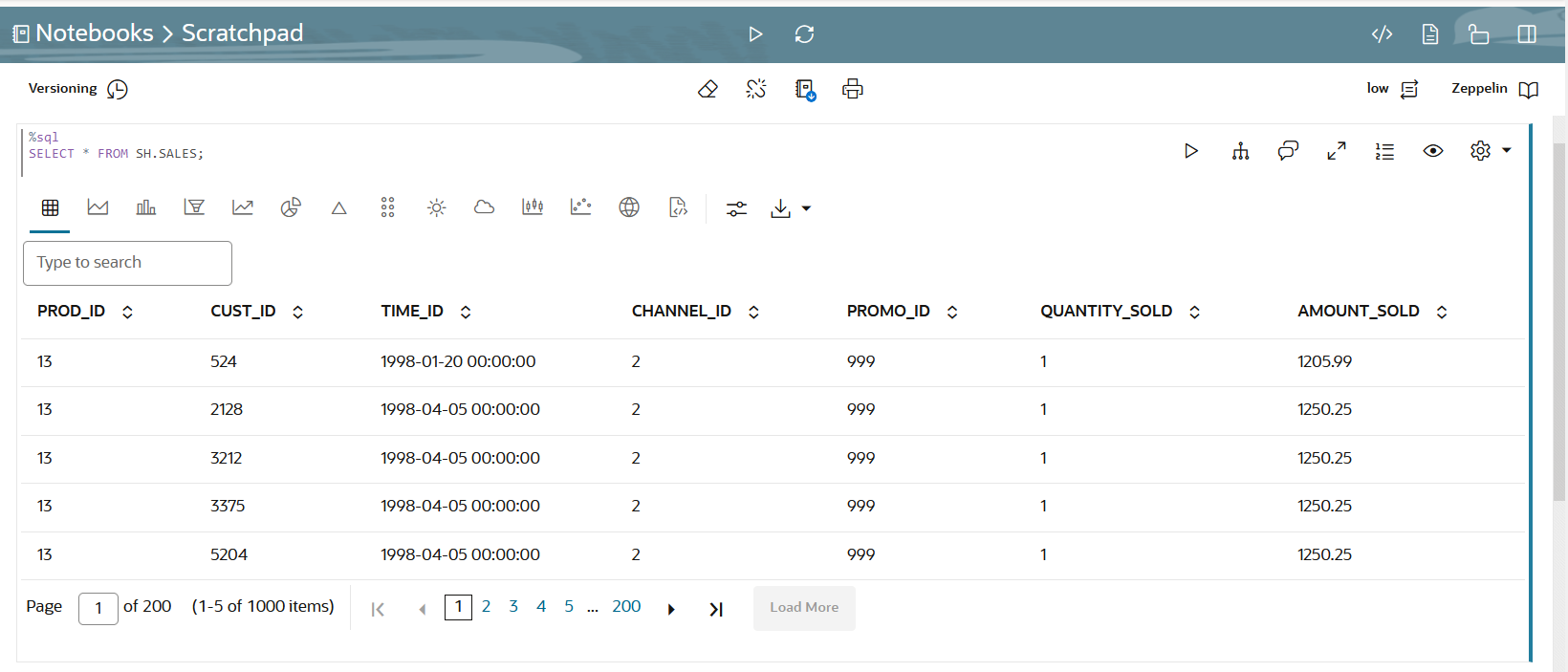
Task: Switch to funnel chart view
Action: click(x=194, y=207)
